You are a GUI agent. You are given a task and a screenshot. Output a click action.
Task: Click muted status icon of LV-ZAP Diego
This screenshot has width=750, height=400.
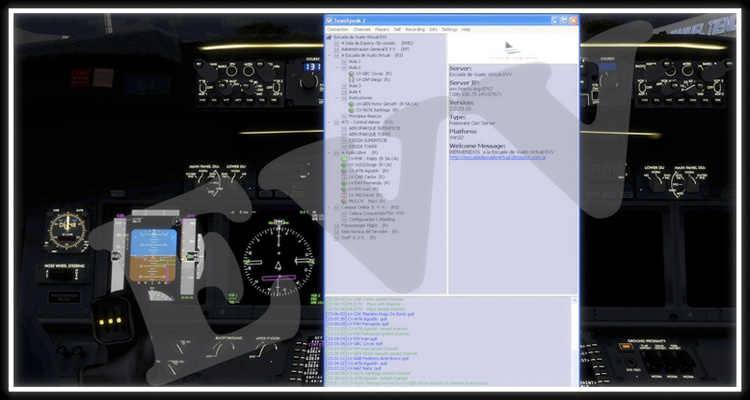(x=352, y=80)
